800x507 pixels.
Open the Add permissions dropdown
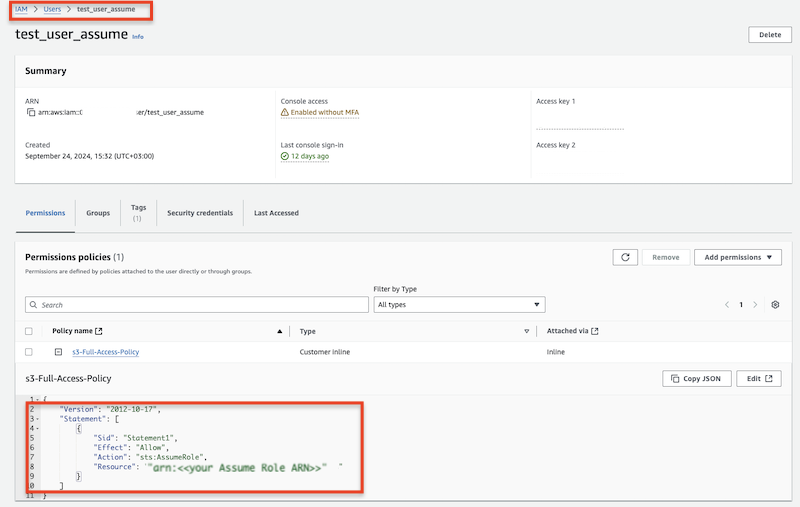coord(738,257)
